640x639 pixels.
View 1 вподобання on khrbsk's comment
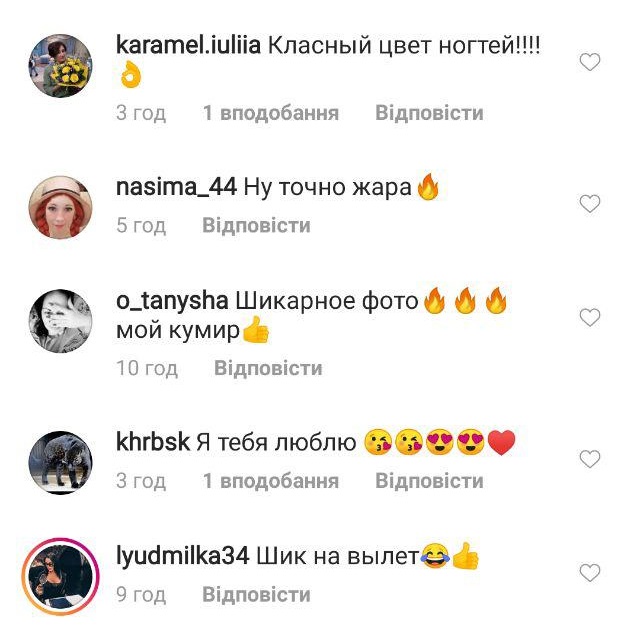tap(271, 481)
